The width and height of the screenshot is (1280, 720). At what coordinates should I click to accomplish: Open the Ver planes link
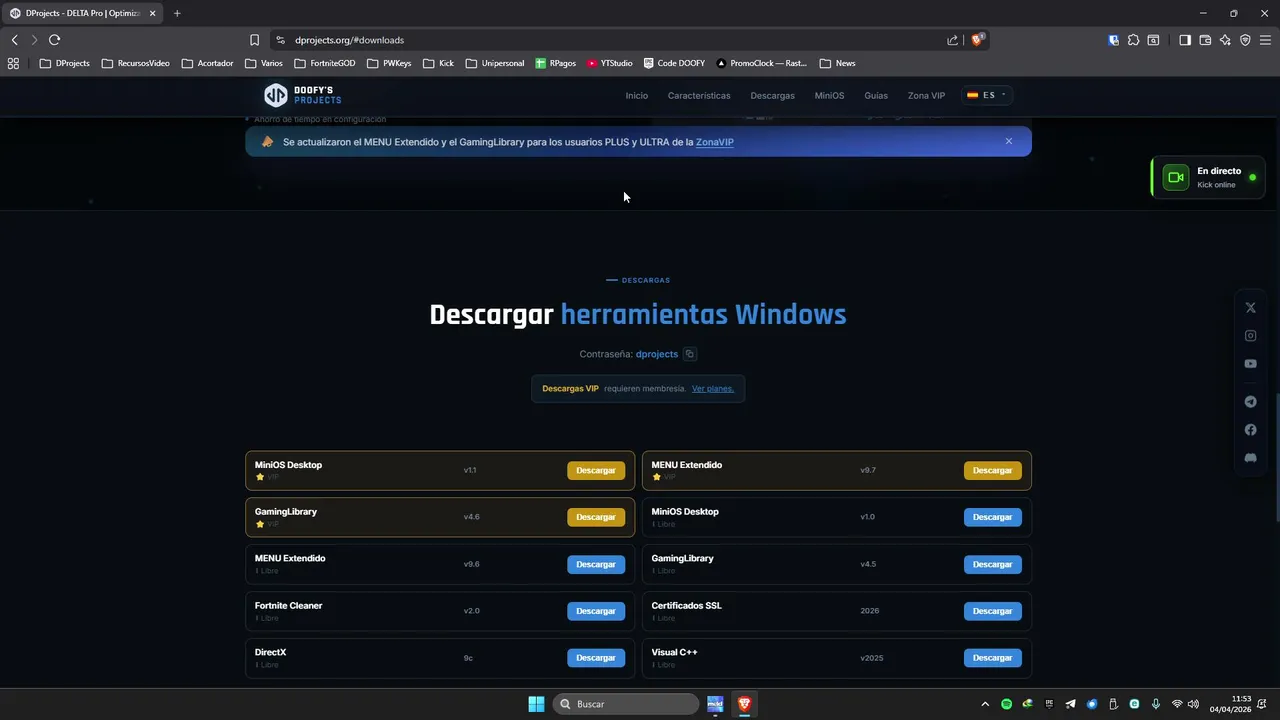(713, 389)
